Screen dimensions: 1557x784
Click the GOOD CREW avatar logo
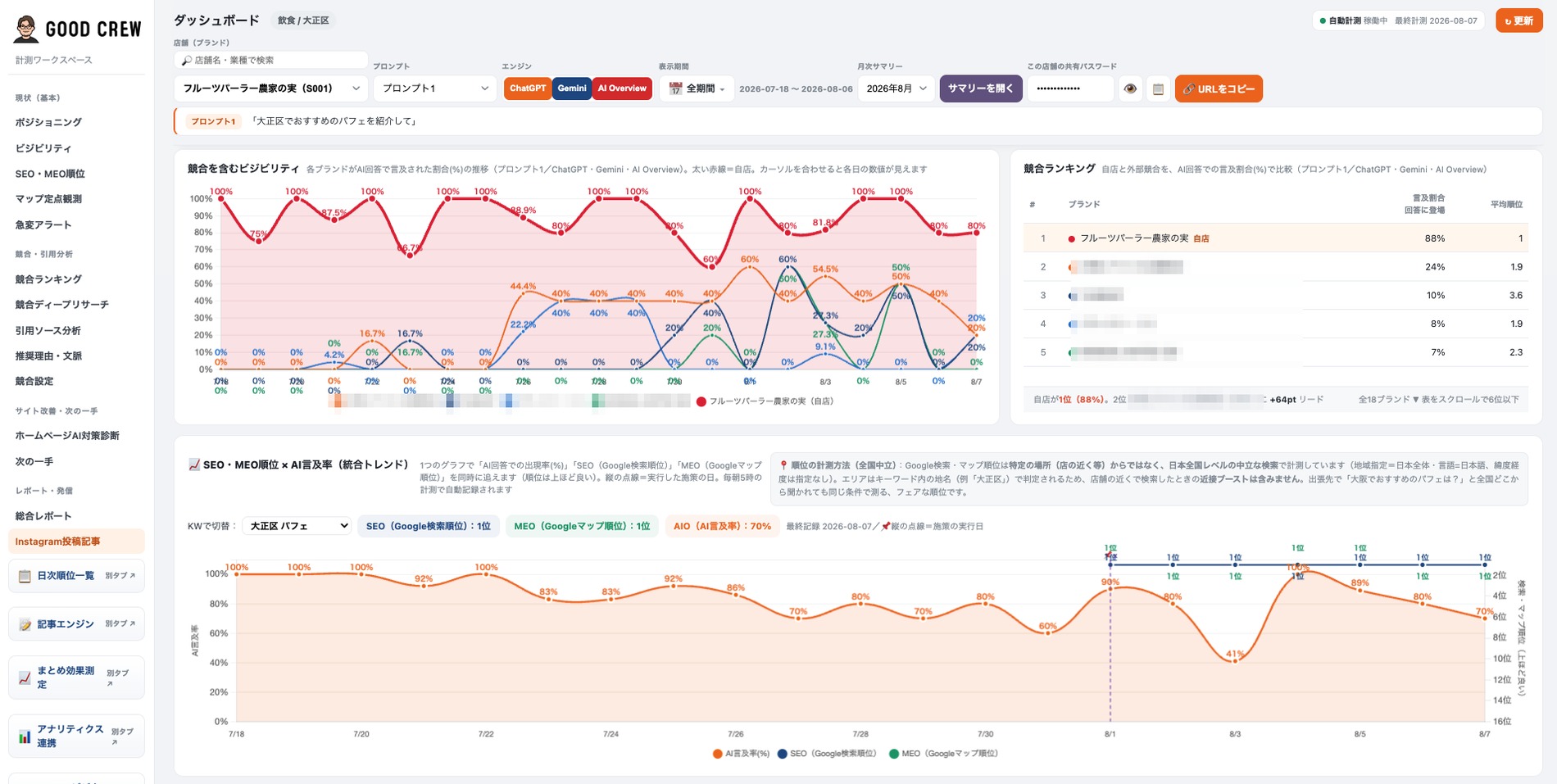coord(26,29)
